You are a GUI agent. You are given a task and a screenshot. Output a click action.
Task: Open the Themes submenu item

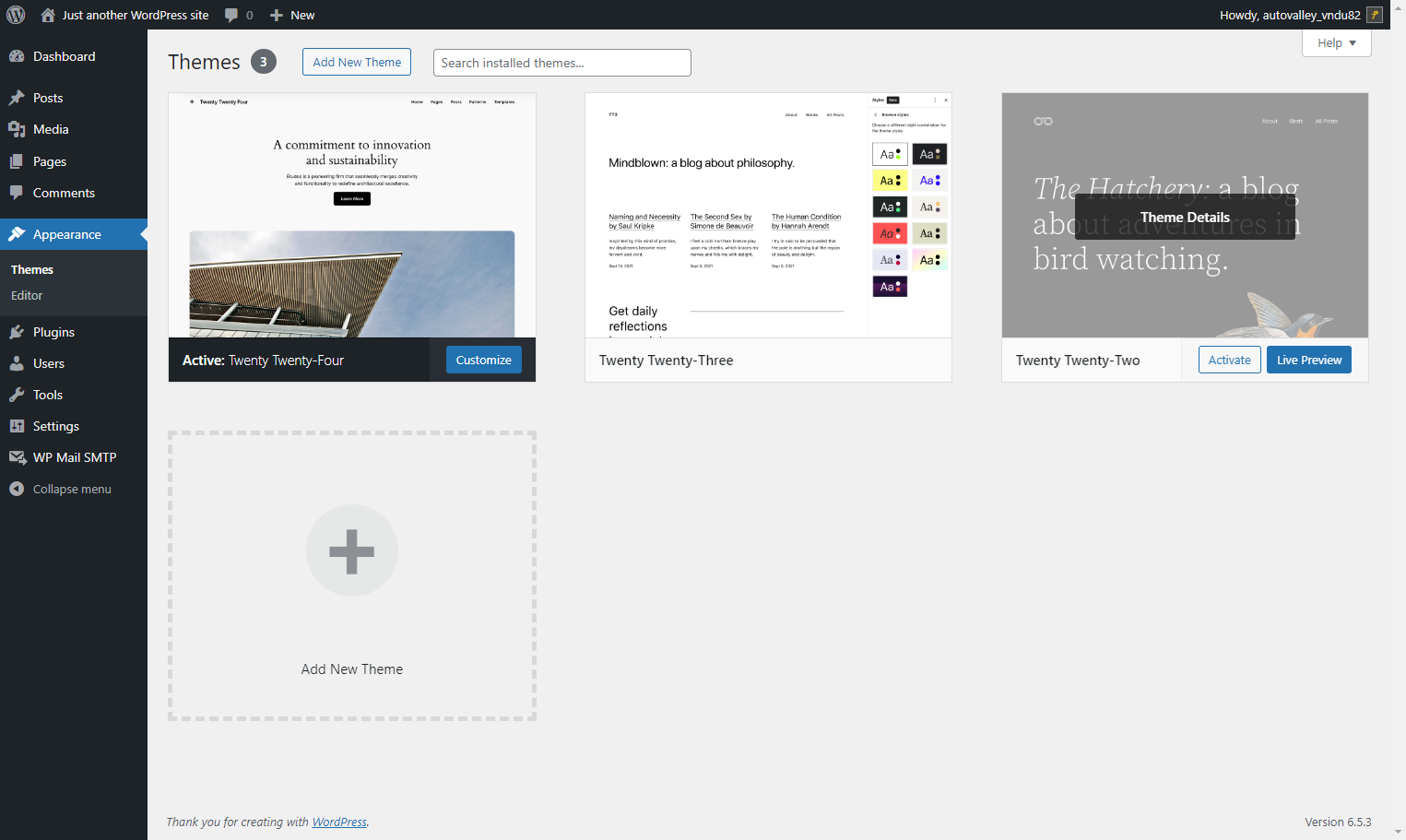click(32, 269)
